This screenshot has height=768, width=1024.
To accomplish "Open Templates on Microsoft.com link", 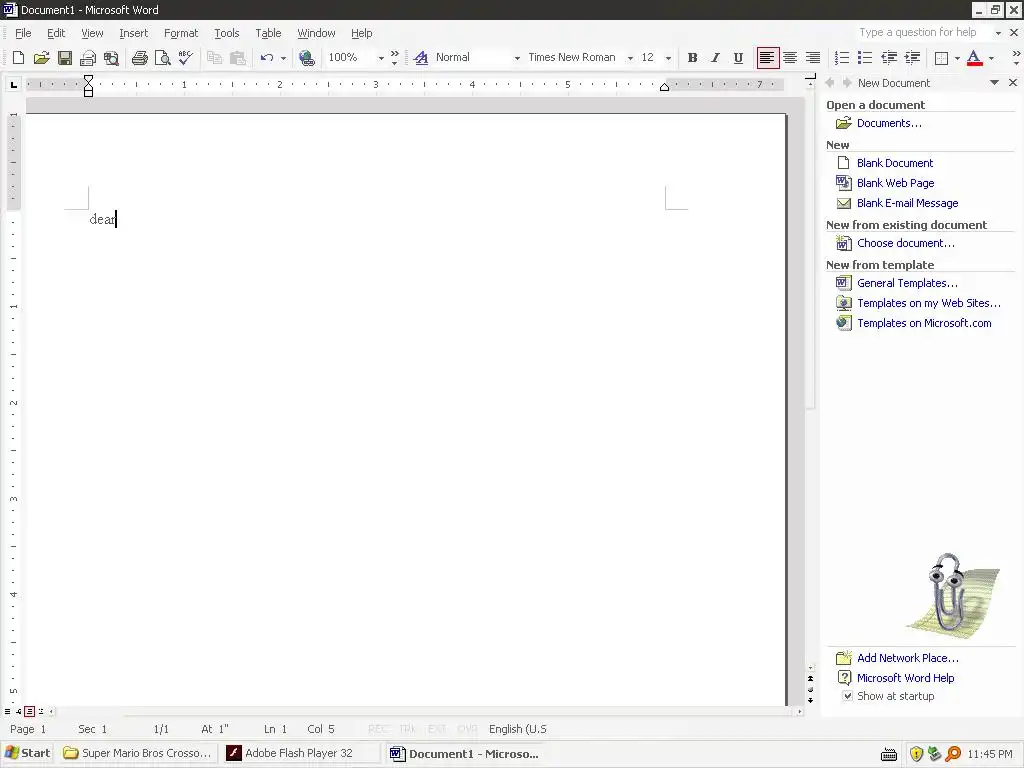I will pos(924,323).
